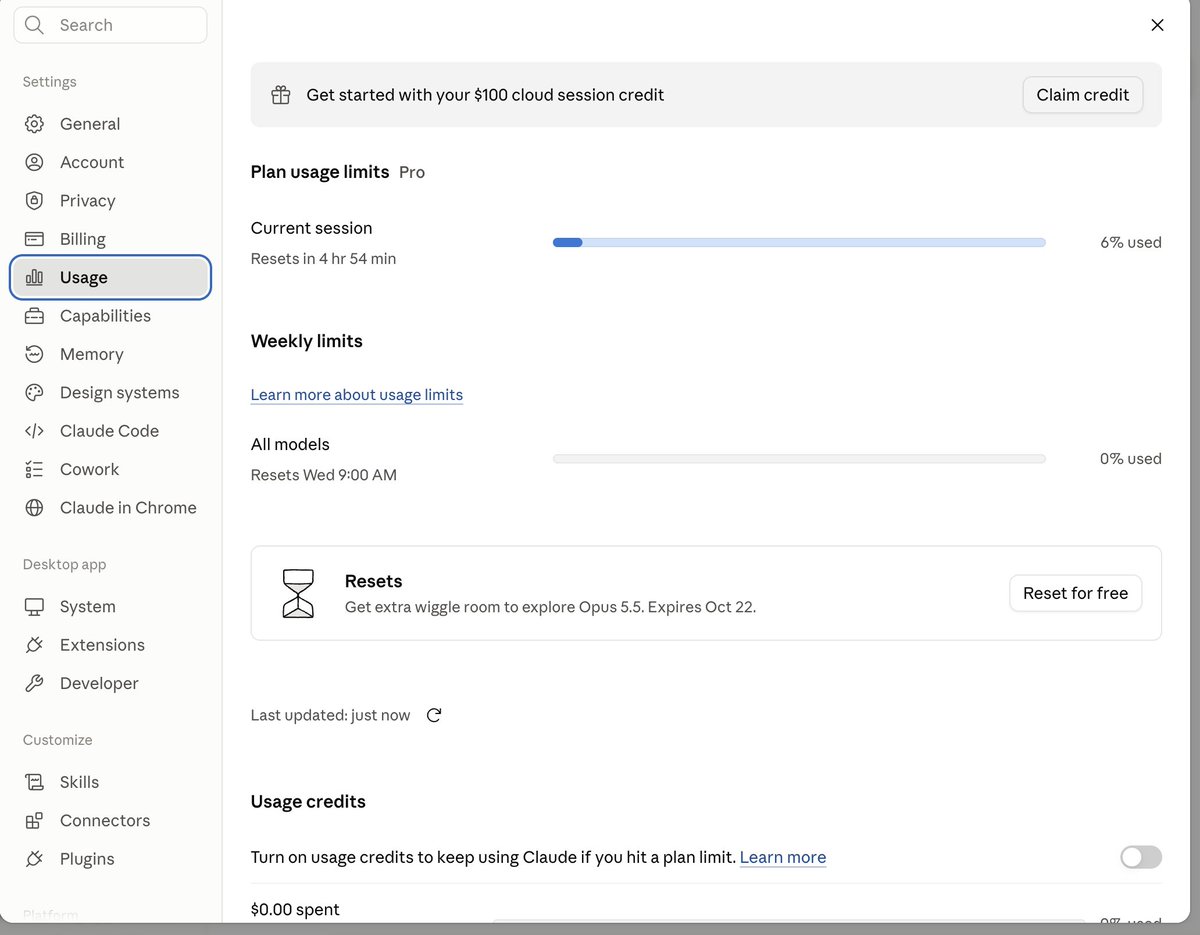1200x935 pixels.
Task: Follow Learn more link under Usage credits
Action: coord(783,857)
